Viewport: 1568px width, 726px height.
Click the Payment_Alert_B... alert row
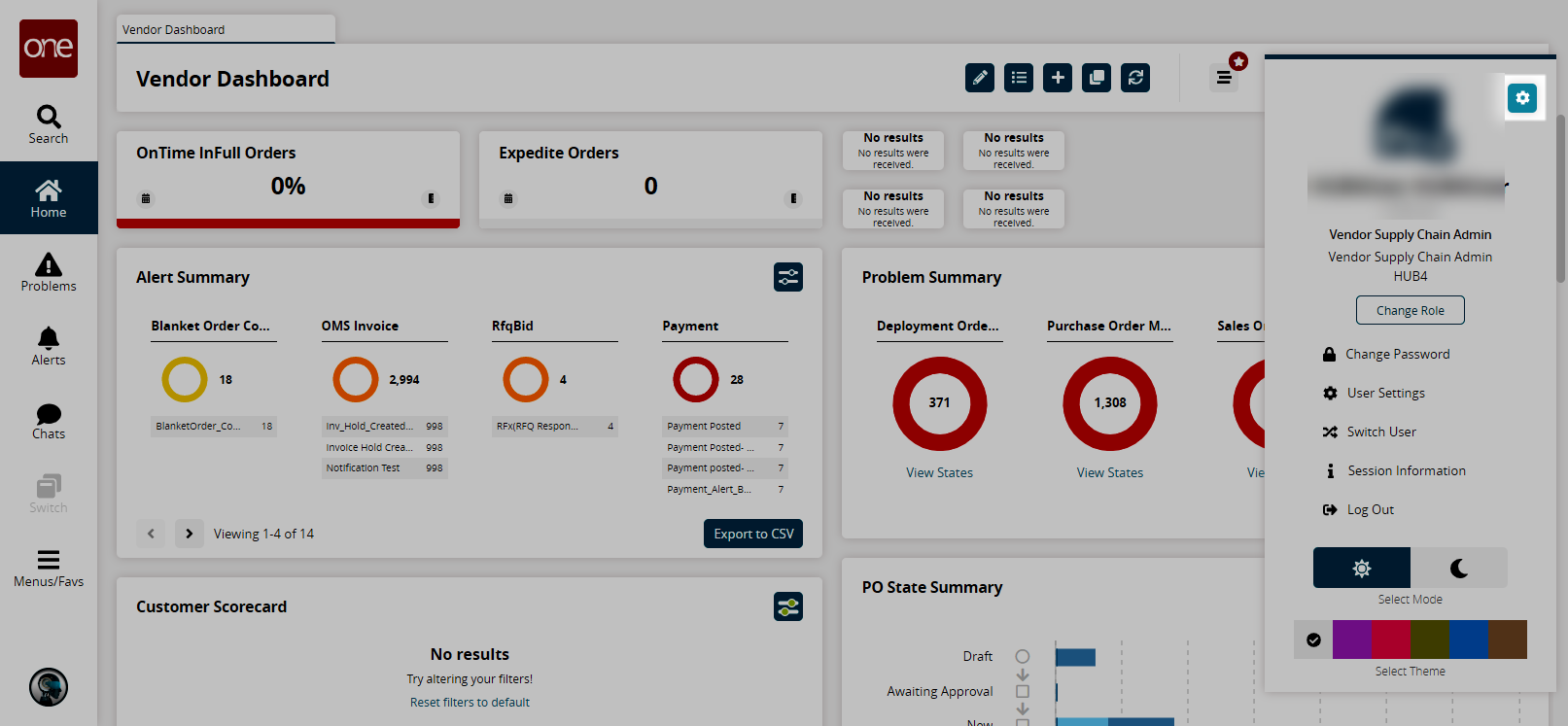click(725, 490)
